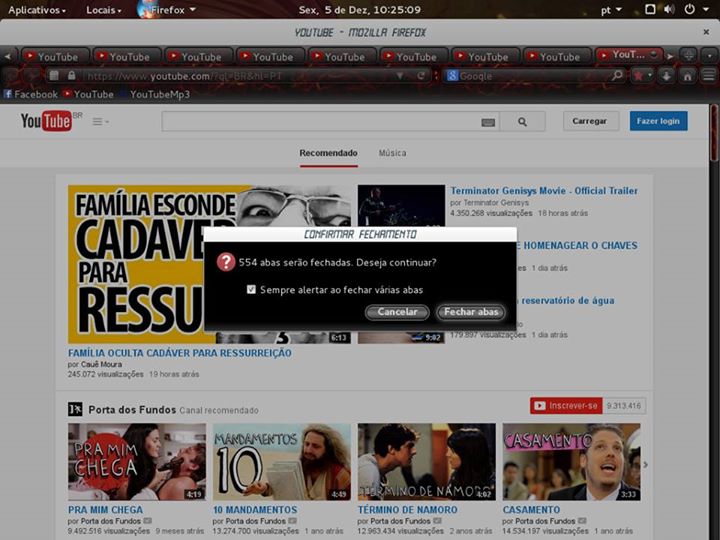Click the Fazer login button

click(x=658, y=121)
